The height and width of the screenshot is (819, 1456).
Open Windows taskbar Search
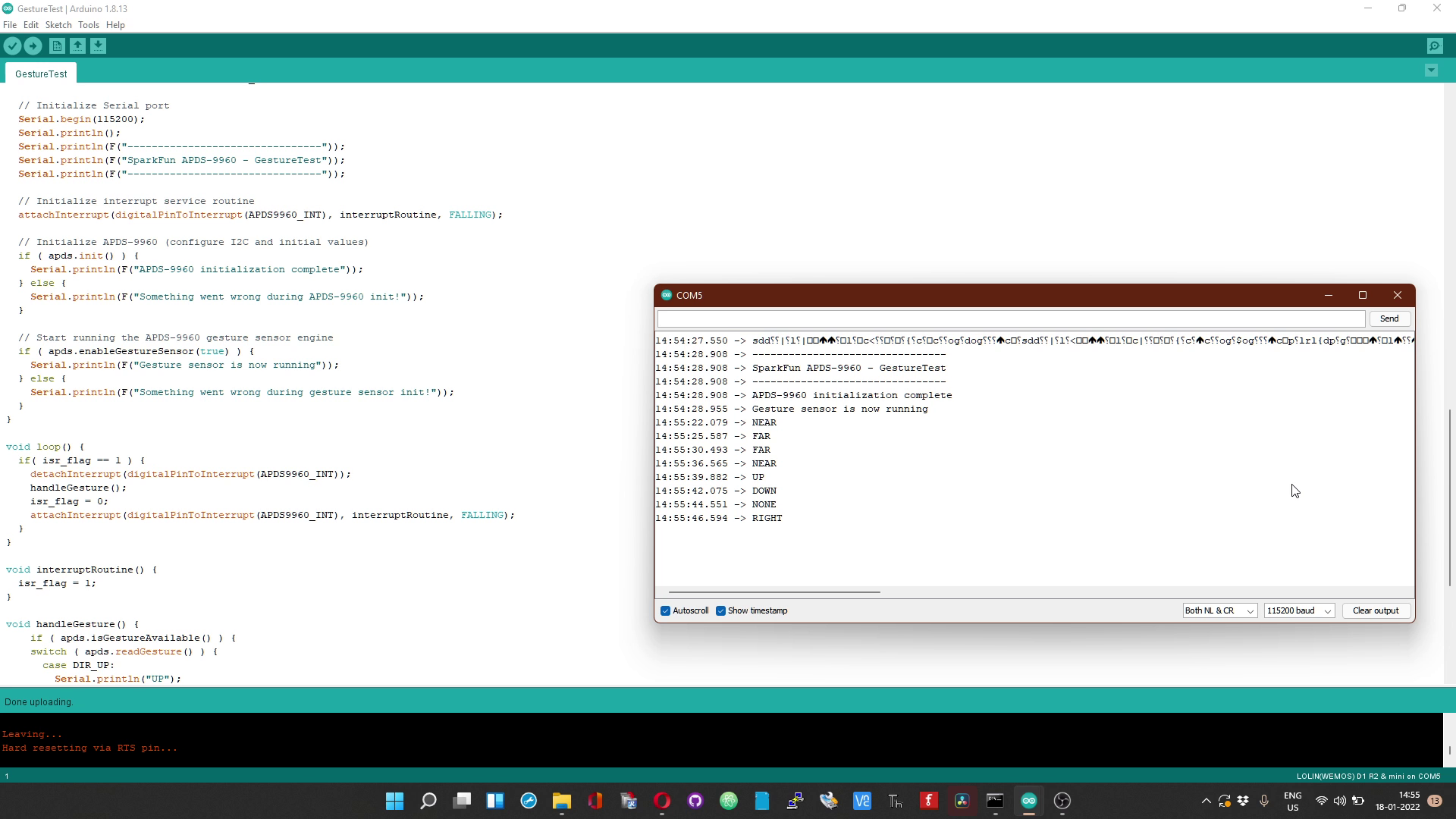428,801
